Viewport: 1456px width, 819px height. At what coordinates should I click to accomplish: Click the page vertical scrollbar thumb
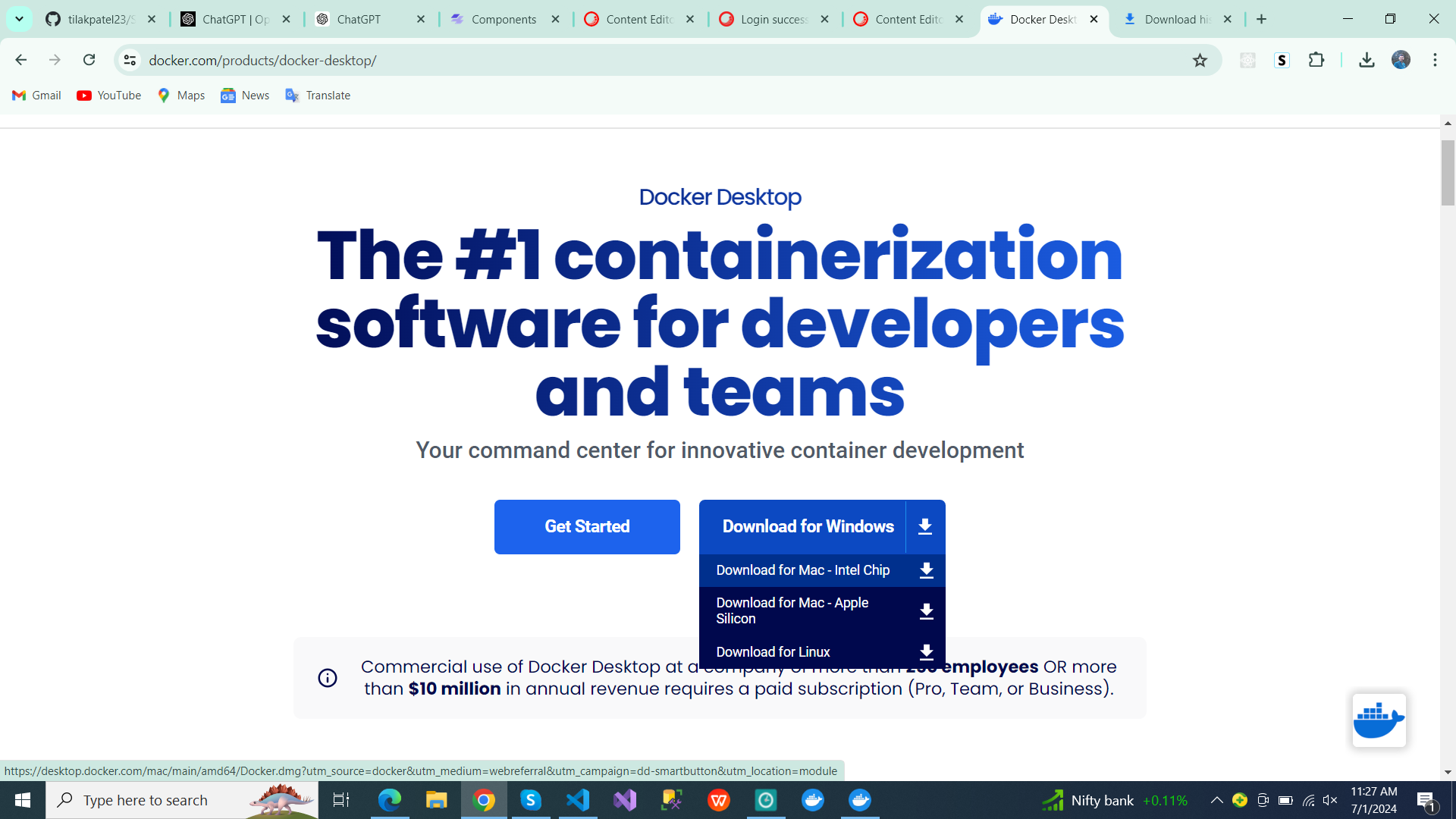pyautogui.click(x=1448, y=173)
